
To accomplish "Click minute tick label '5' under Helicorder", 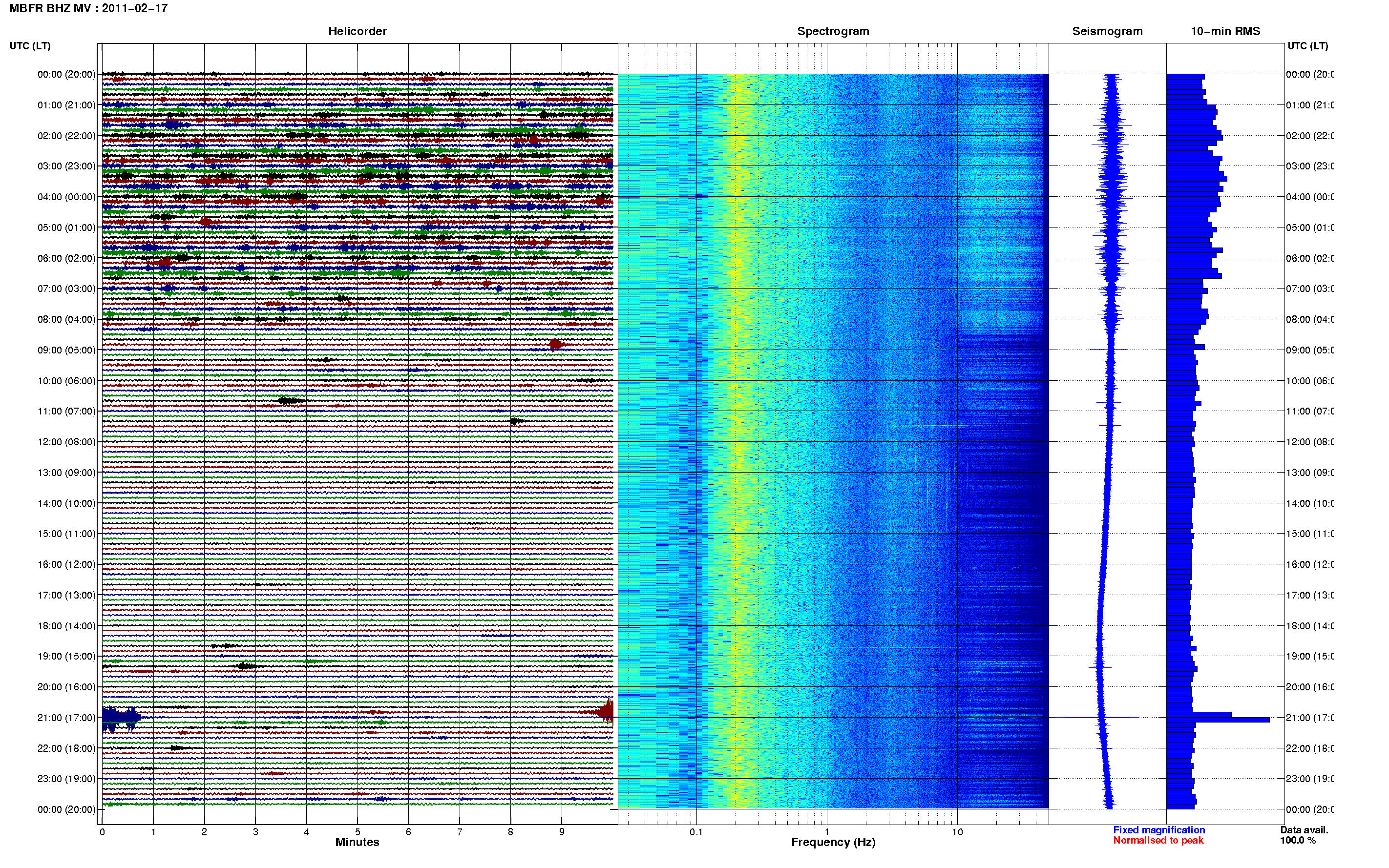I will [357, 832].
